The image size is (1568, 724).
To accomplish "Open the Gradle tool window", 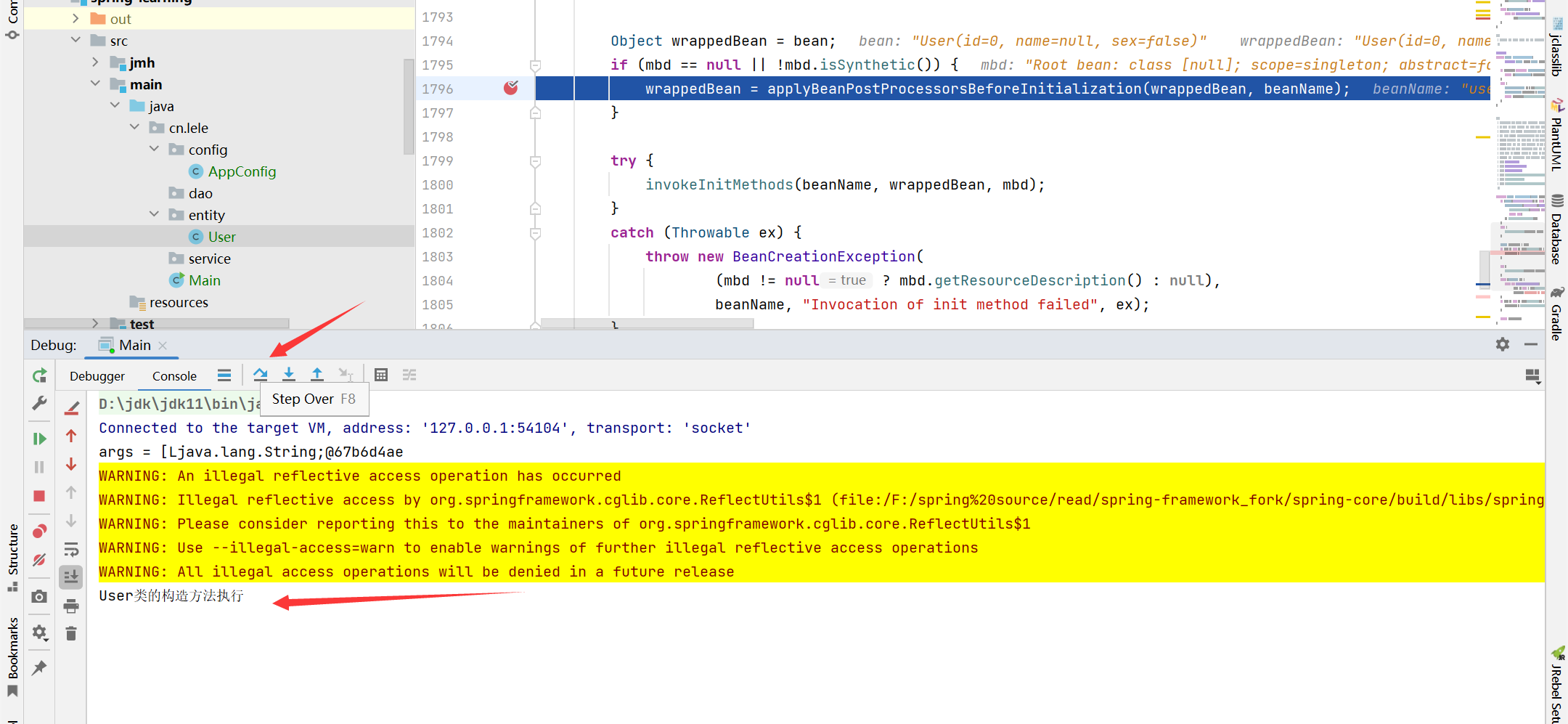I will pos(1556,313).
